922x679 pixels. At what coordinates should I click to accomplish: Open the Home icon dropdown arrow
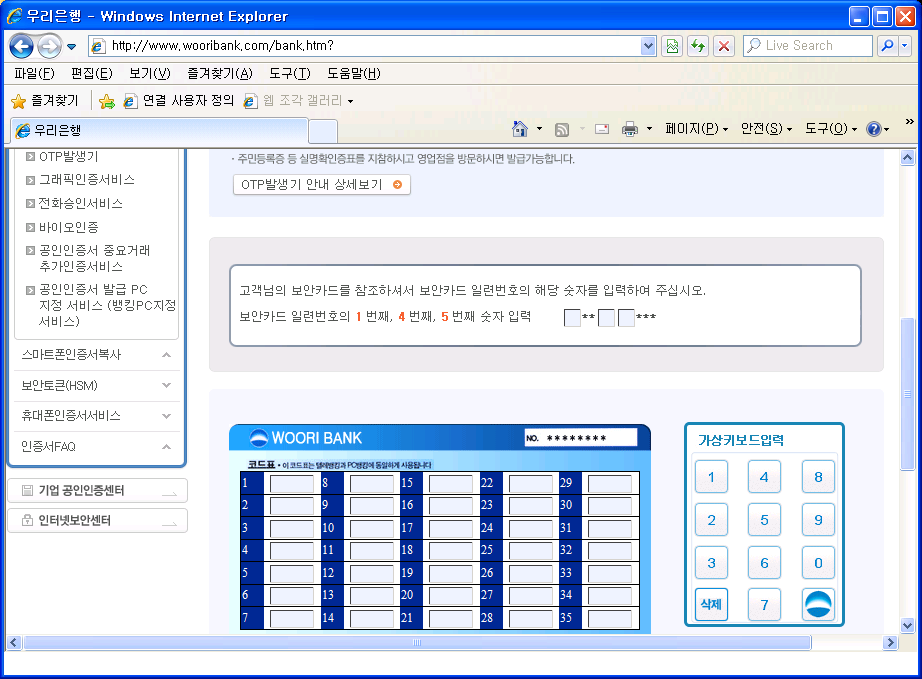click(539, 129)
